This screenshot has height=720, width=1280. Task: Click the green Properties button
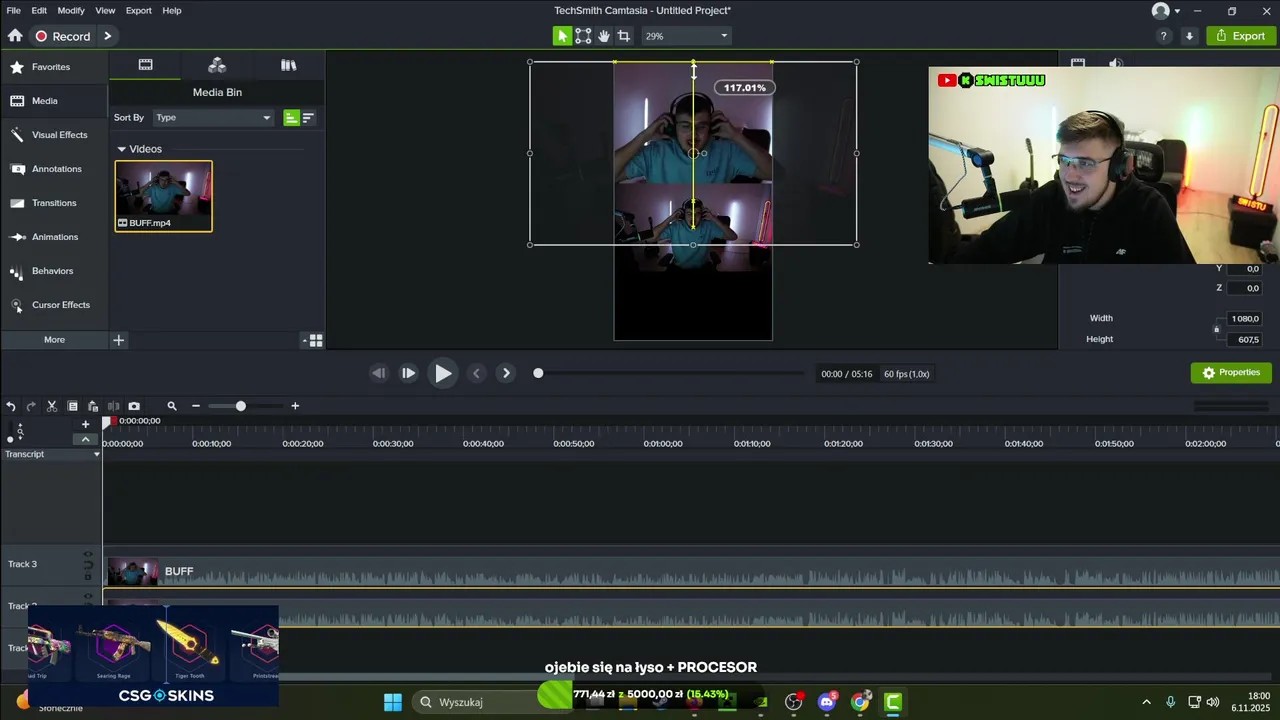(1231, 373)
